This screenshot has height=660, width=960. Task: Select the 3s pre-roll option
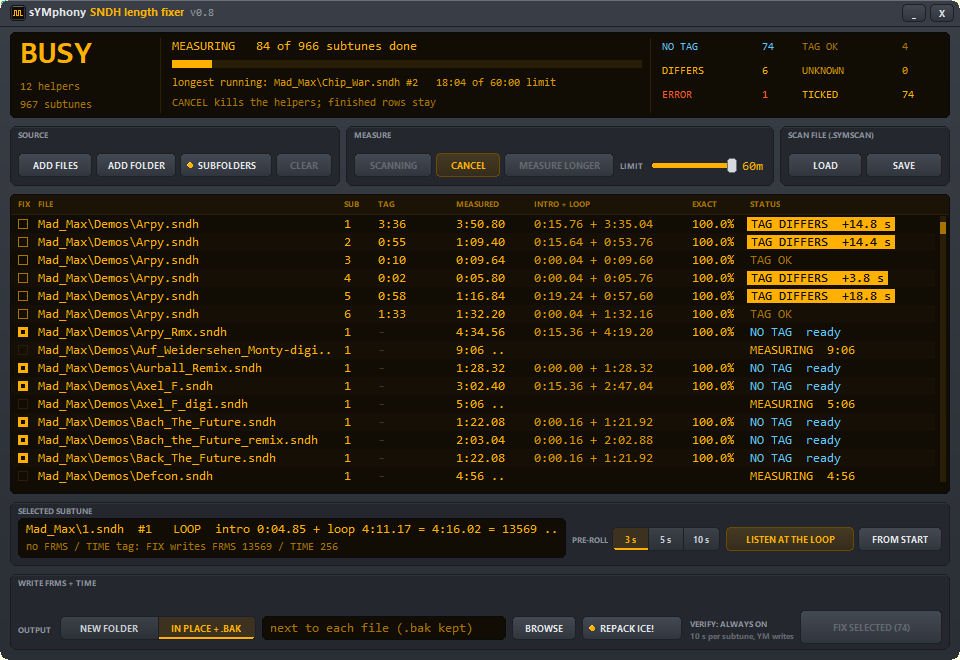tap(631, 539)
